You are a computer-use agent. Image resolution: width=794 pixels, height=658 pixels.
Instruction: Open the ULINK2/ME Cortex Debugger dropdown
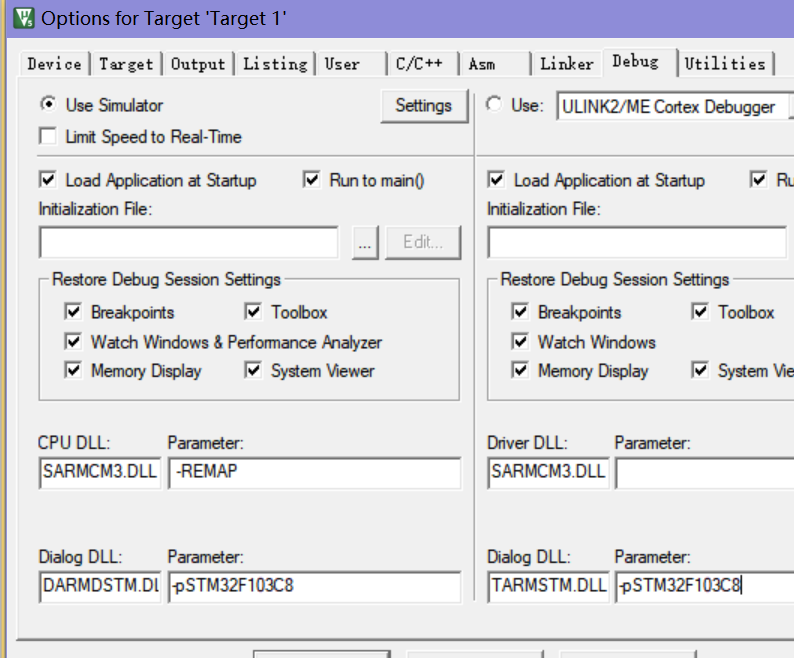[x=676, y=106]
